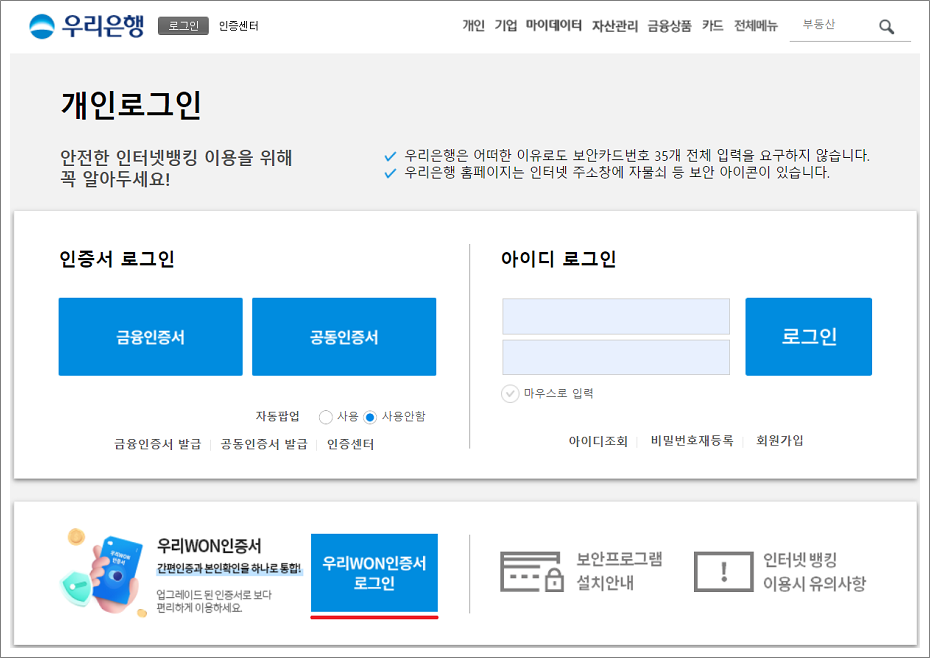
Task: Click the 우리은행 logo
Action: [x=87, y=26]
